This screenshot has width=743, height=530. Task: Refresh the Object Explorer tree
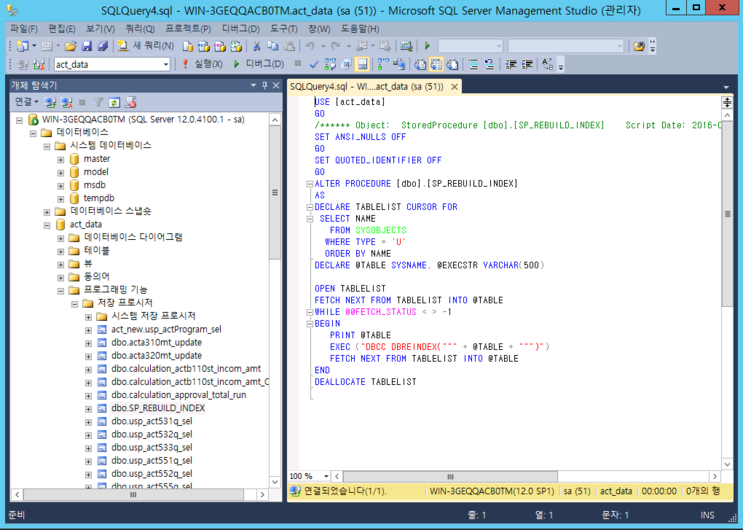coord(114,102)
